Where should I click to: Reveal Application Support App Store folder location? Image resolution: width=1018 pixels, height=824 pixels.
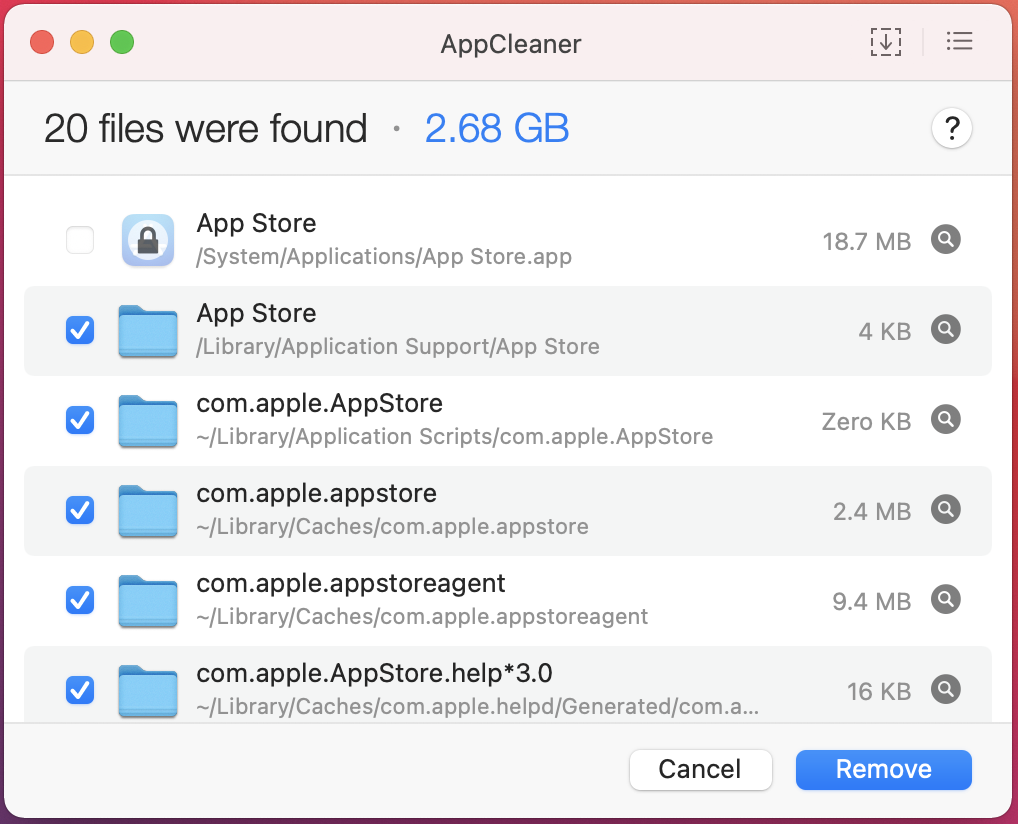click(945, 330)
